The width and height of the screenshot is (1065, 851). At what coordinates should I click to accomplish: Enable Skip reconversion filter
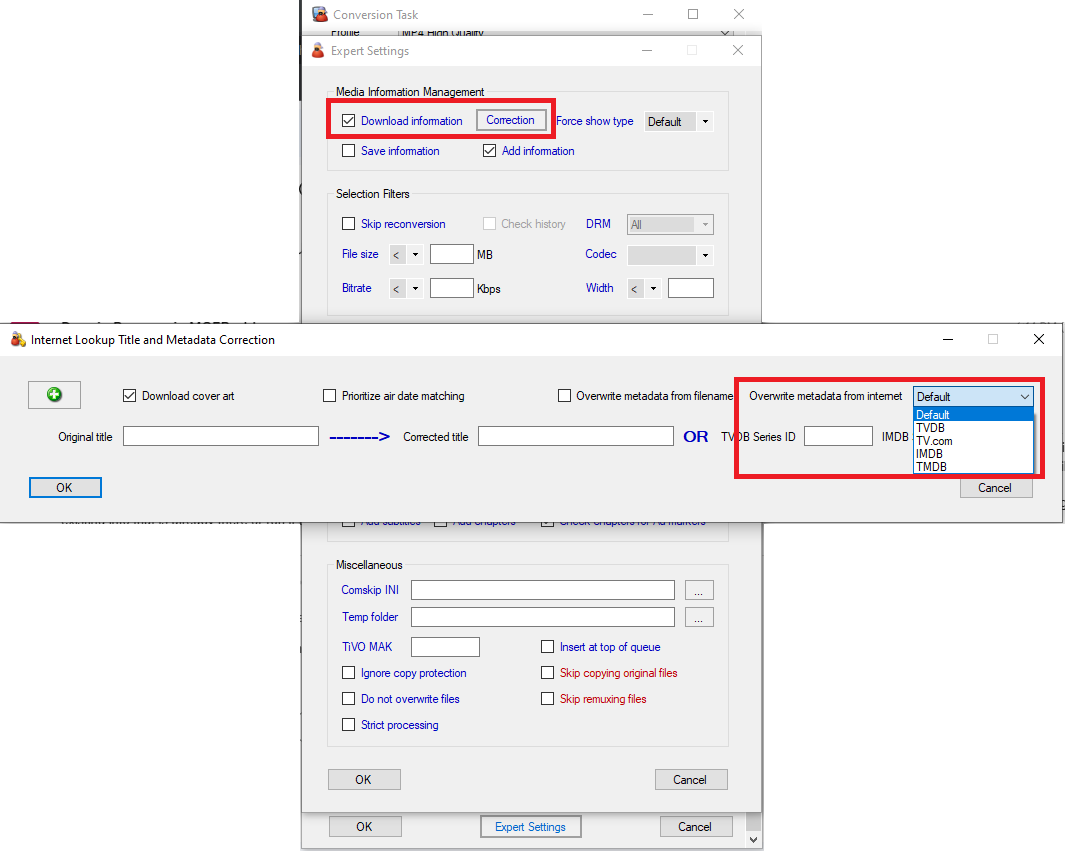(x=349, y=224)
